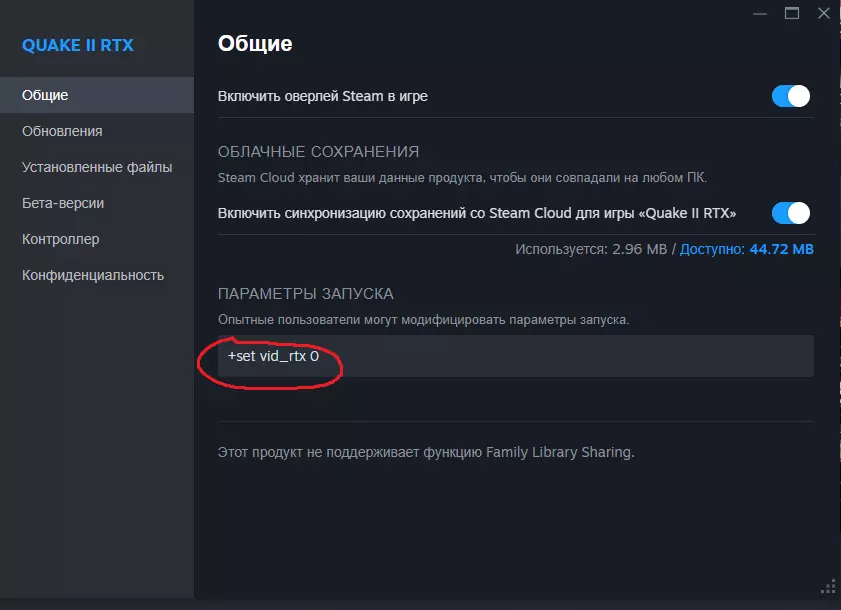Open the Конфиденциальность section

pyautogui.click(x=93, y=275)
